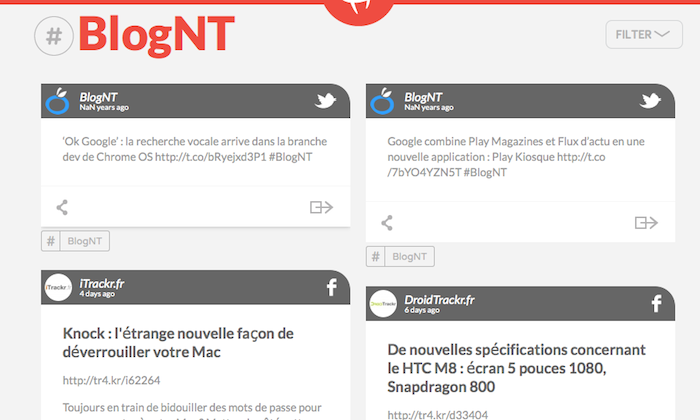
Task: Click the hash symbol circle beside BlogNT title
Action: 54,36
